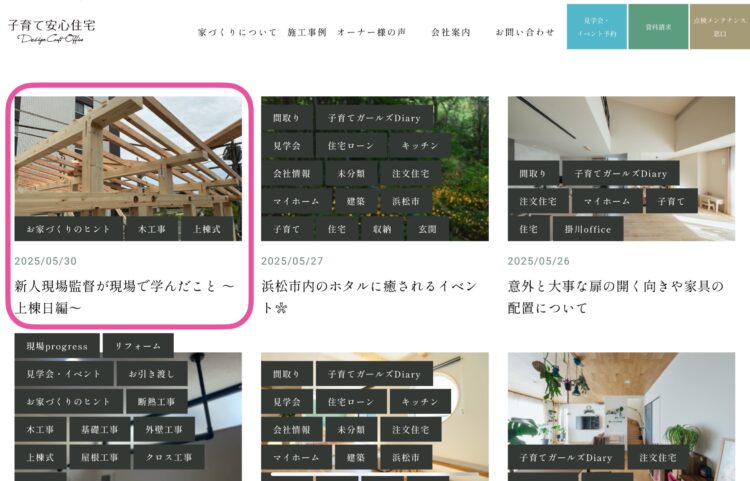Image resolution: width=750 pixels, height=481 pixels.
Task: Click the green 資料請求 button
Action: point(659,27)
